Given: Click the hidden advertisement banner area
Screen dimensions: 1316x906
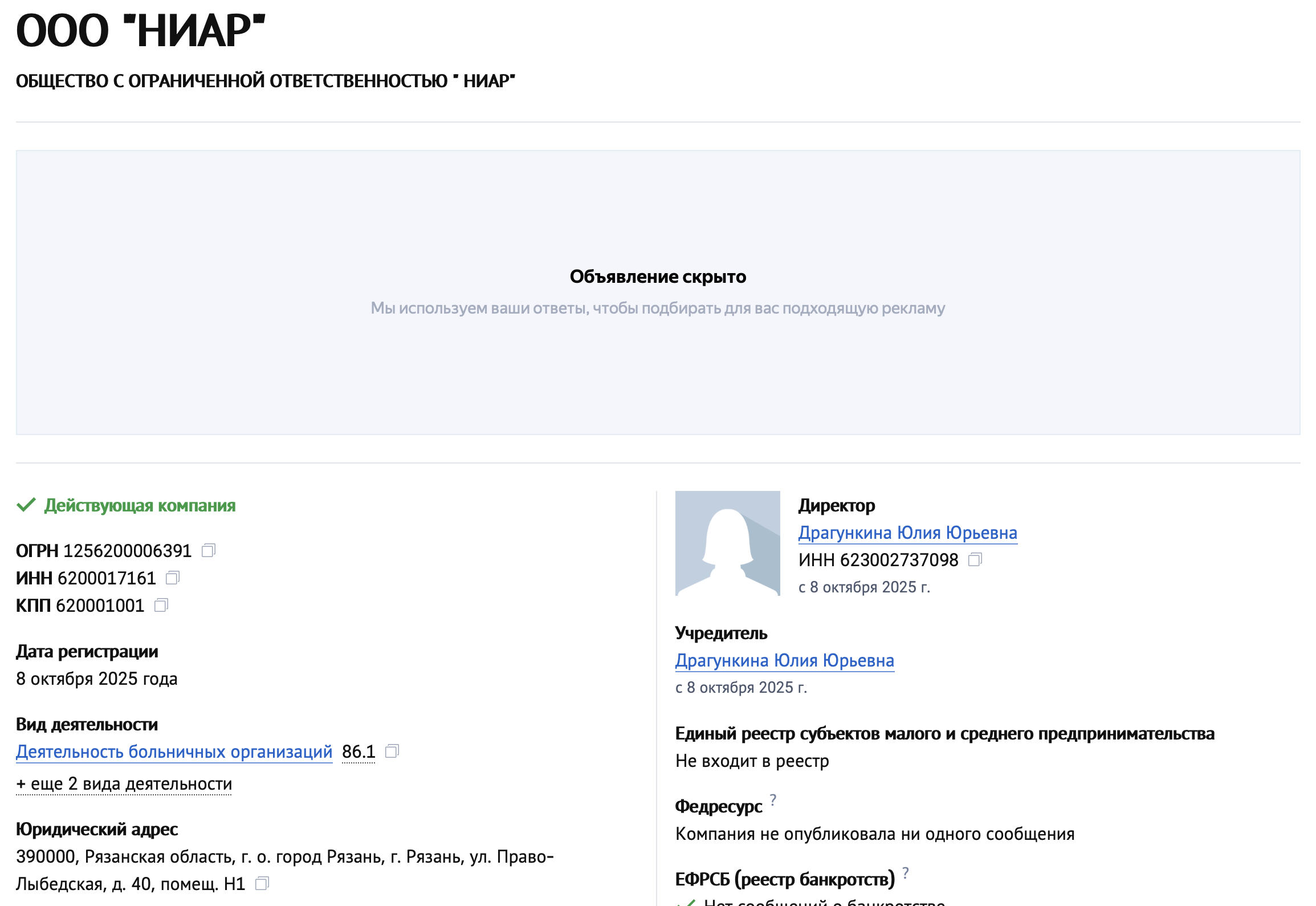Looking at the screenshot, I should pos(658,292).
